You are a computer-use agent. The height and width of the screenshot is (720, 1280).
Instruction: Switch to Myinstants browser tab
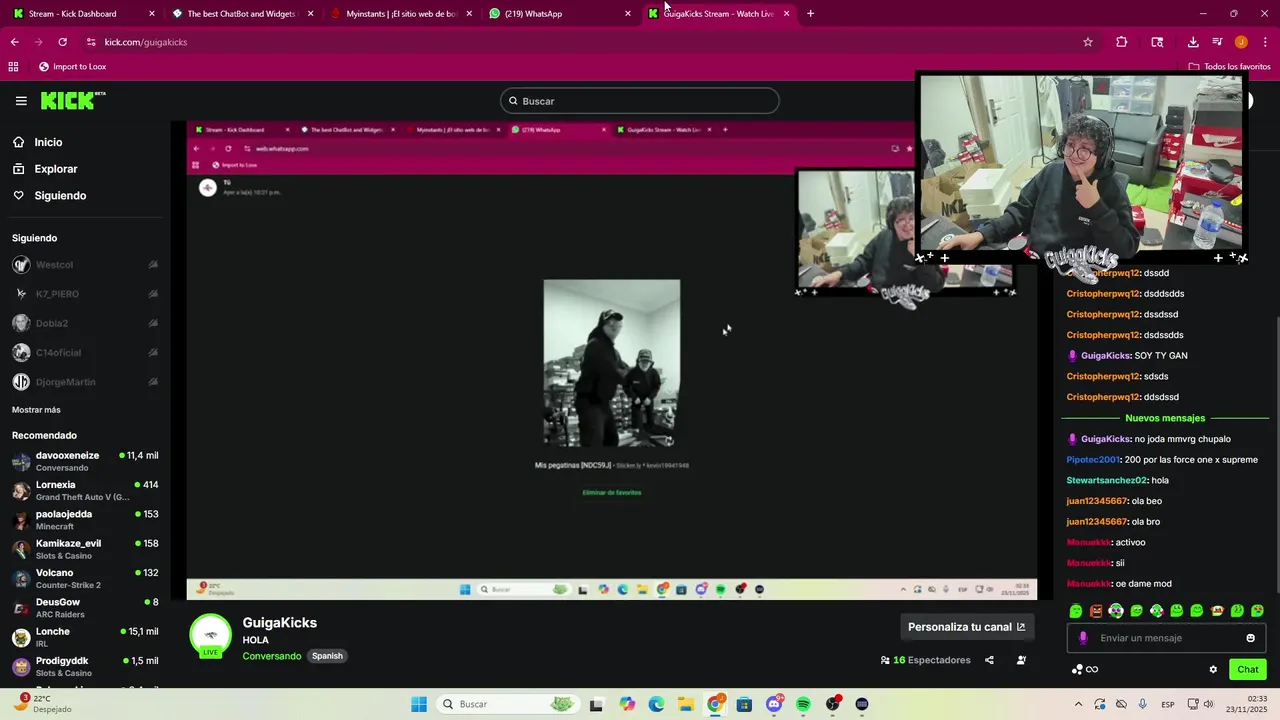[x=400, y=14]
